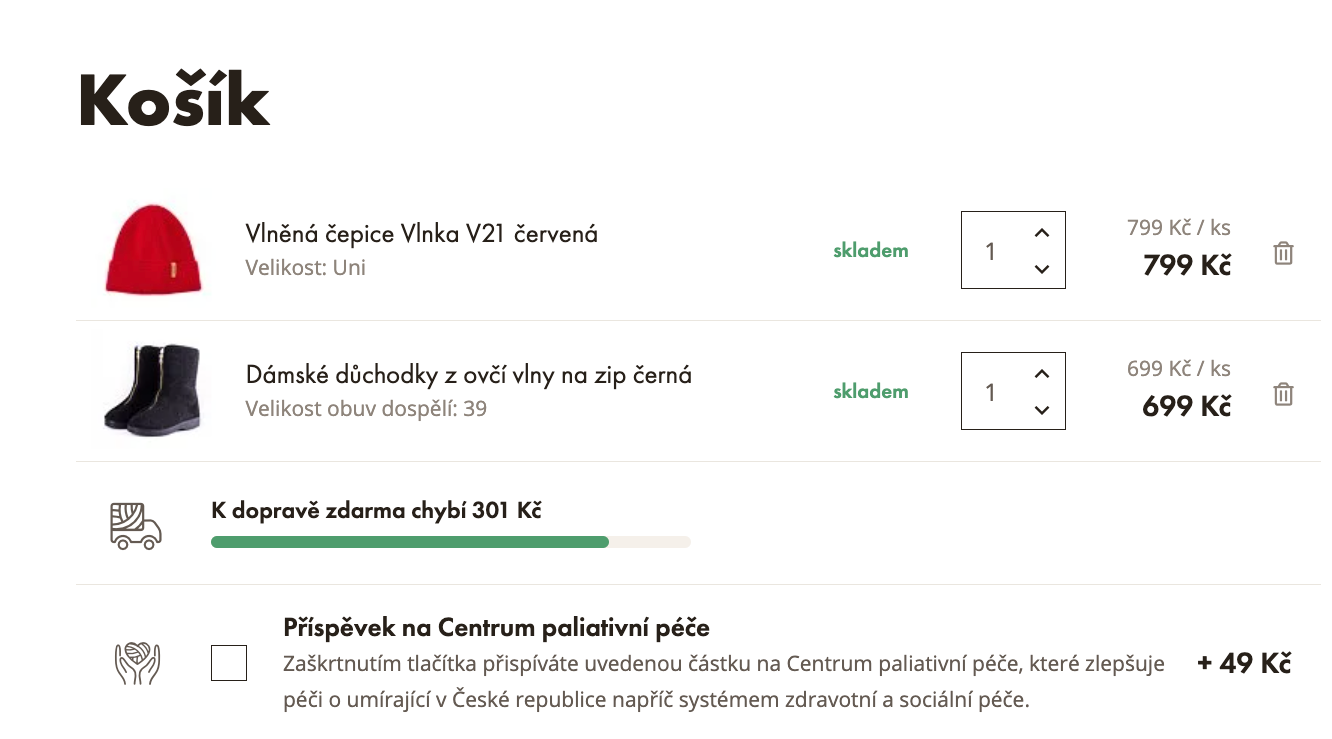Decrease quantity of black slippers

[1042, 409]
